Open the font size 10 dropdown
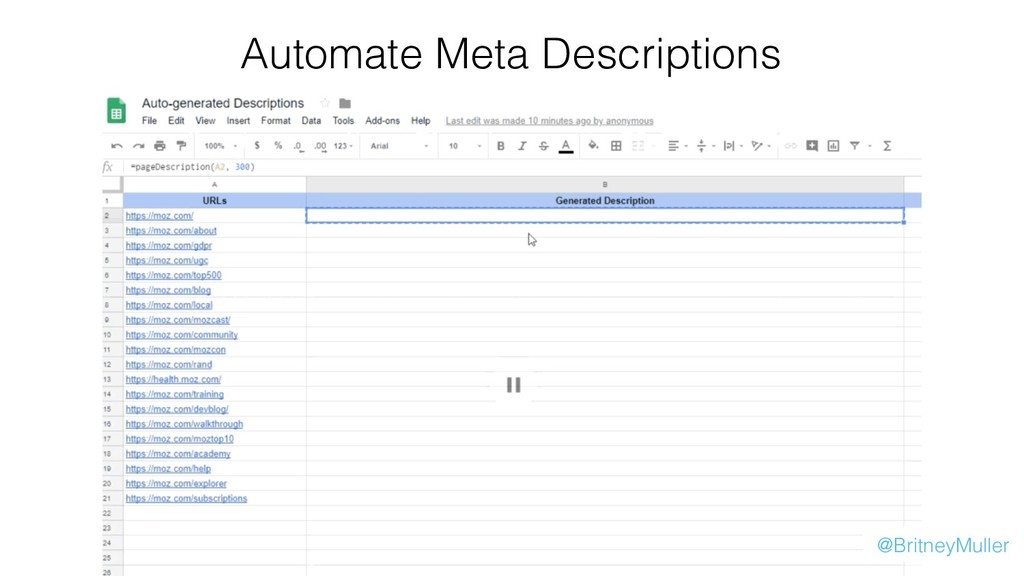Image resolution: width=1024 pixels, height=576 pixels. (x=465, y=146)
